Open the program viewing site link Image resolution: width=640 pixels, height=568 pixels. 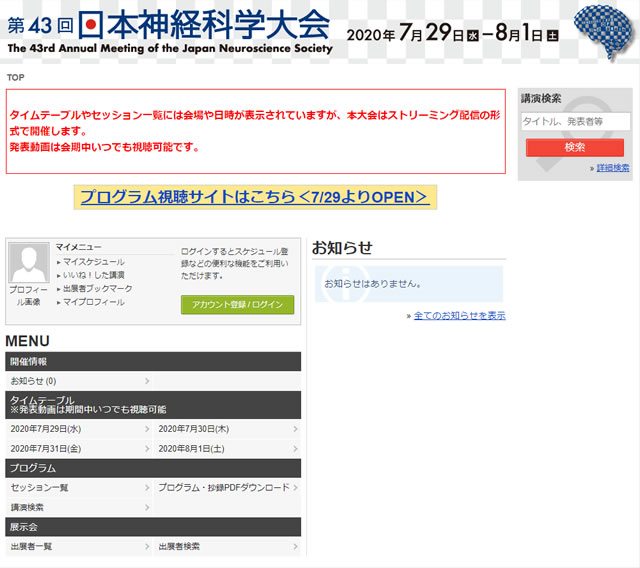255,197
